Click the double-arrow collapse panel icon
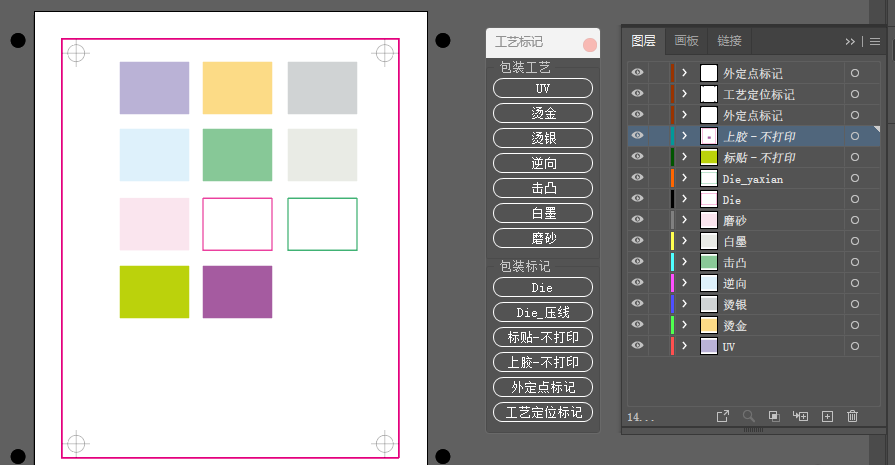The height and width of the screenshot is (465, 895). pos(850,42)
